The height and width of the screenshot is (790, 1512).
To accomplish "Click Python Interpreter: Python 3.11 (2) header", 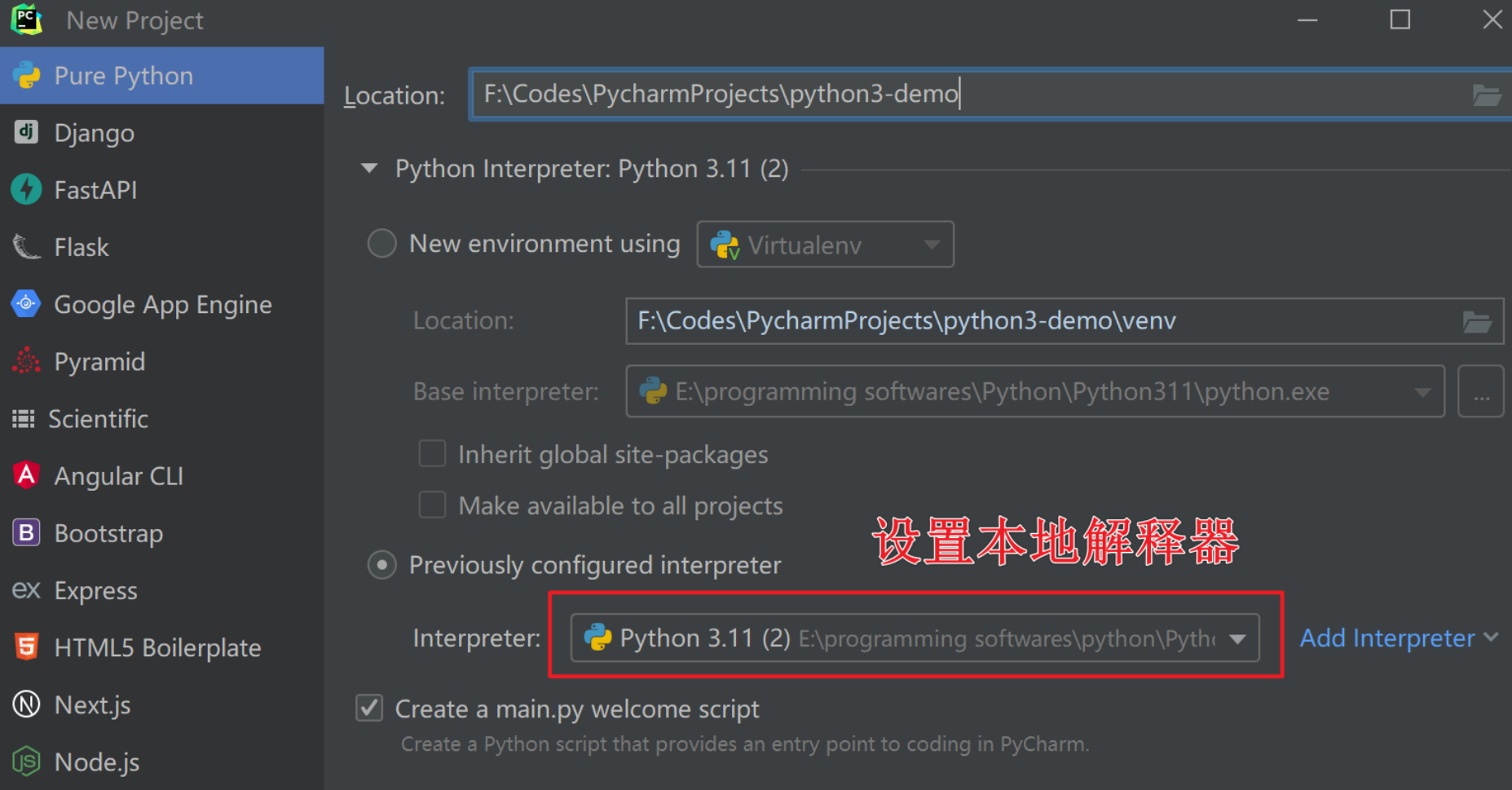I will (592, 169).
